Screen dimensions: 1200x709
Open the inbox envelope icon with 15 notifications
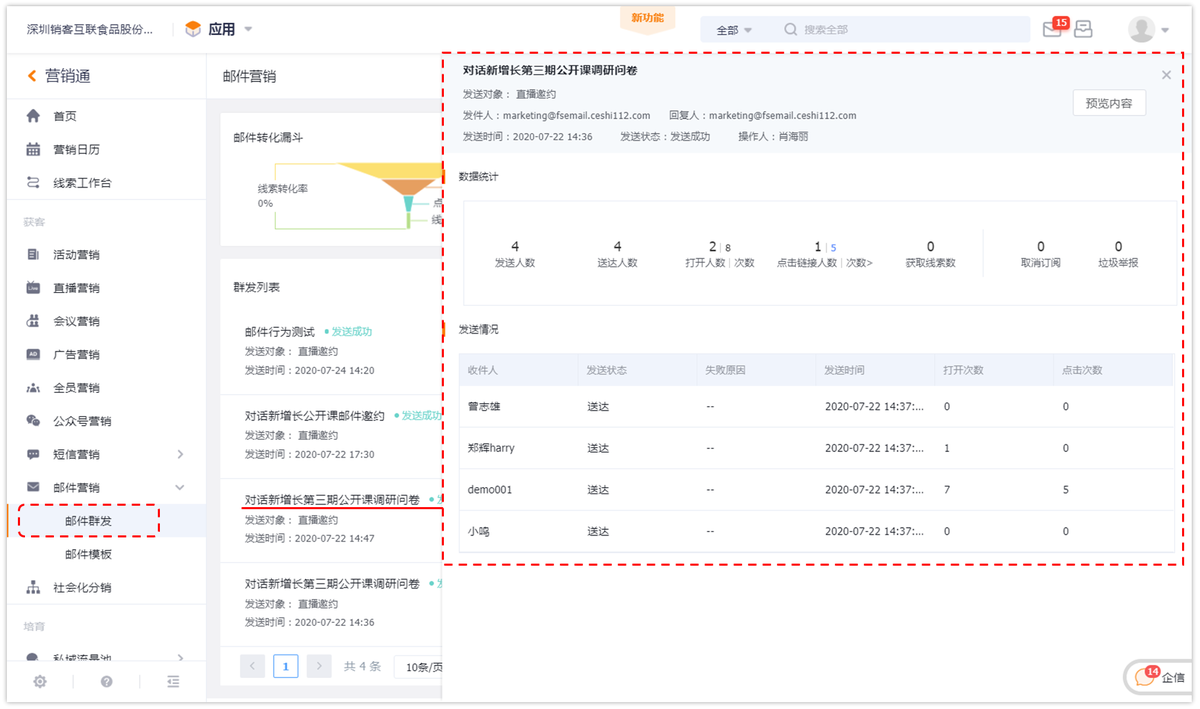(1051, 29)
